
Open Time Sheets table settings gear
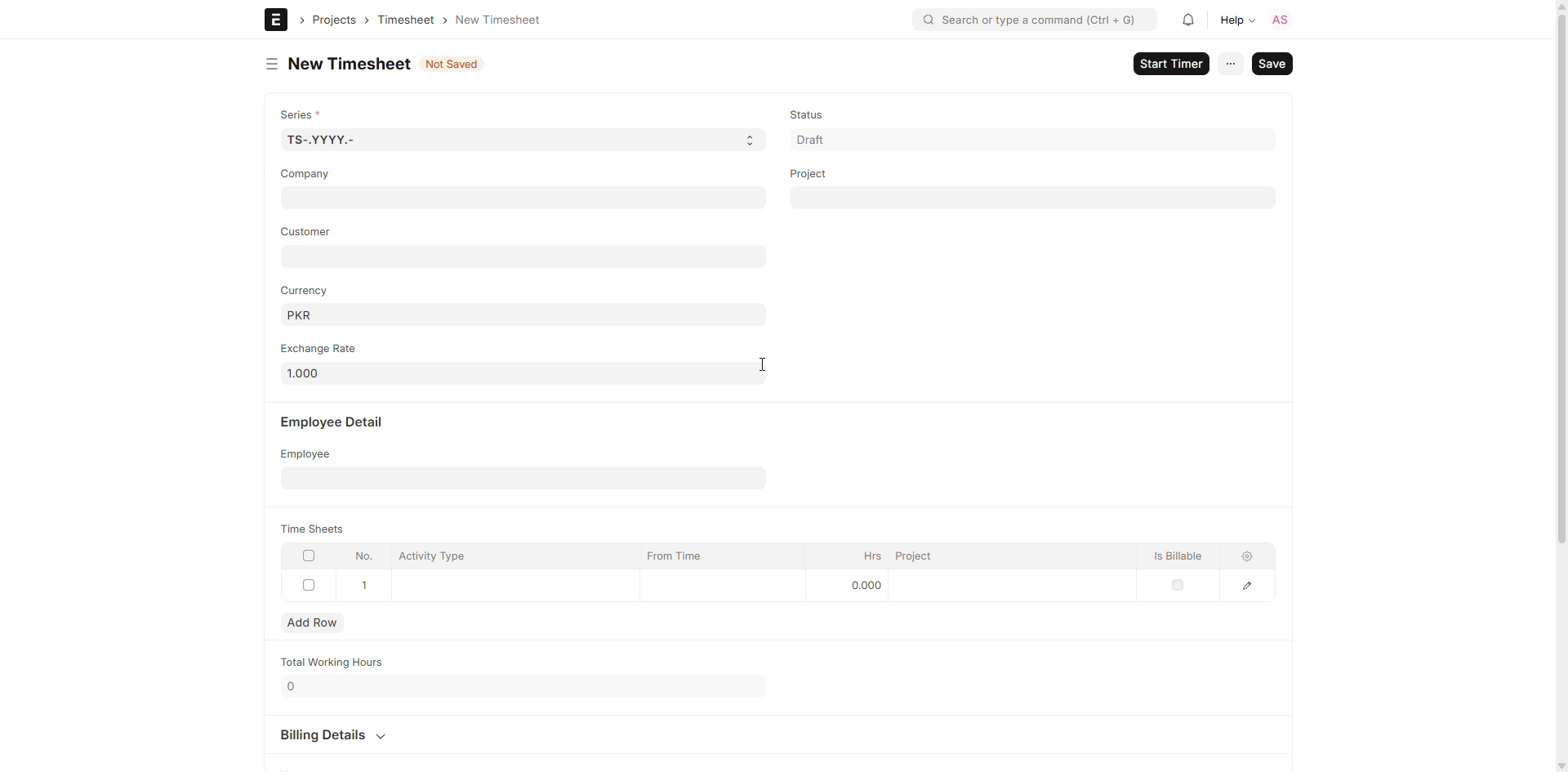click(1246, 556)
